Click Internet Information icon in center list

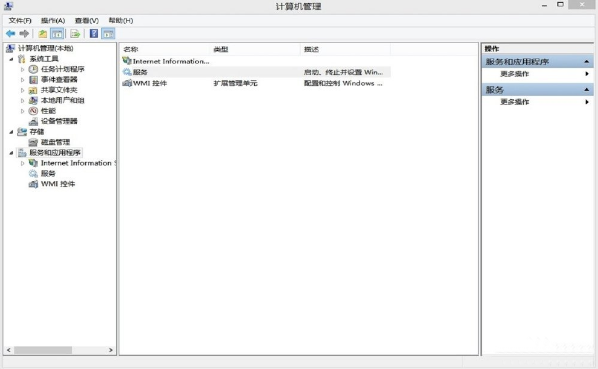(127, 61)
